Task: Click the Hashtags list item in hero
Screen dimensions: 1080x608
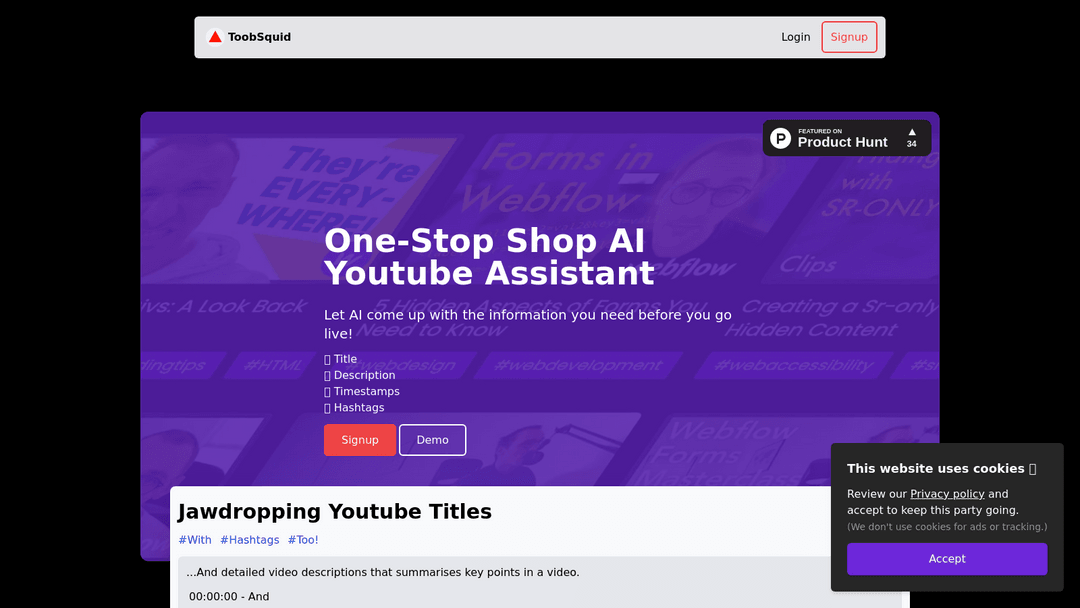Action: tap(354, 408)
